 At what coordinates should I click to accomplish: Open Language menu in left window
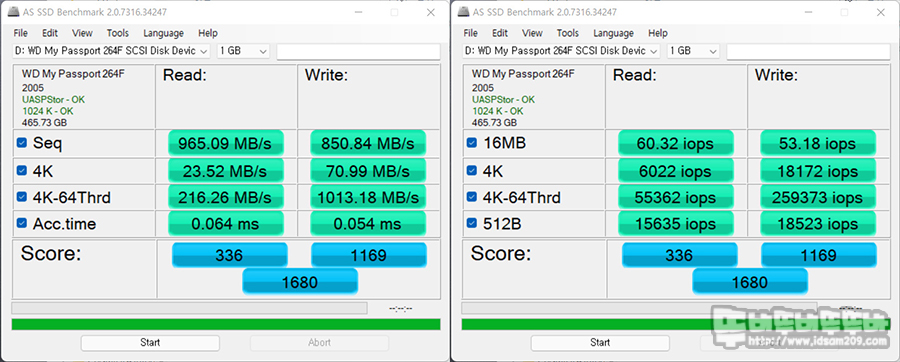click(164, 33)
